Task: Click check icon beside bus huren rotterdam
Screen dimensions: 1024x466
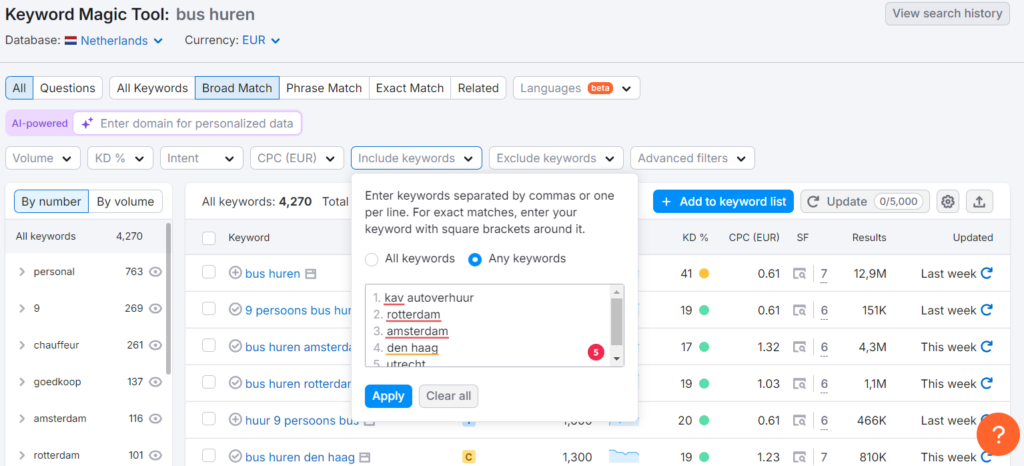Action: 235,383
